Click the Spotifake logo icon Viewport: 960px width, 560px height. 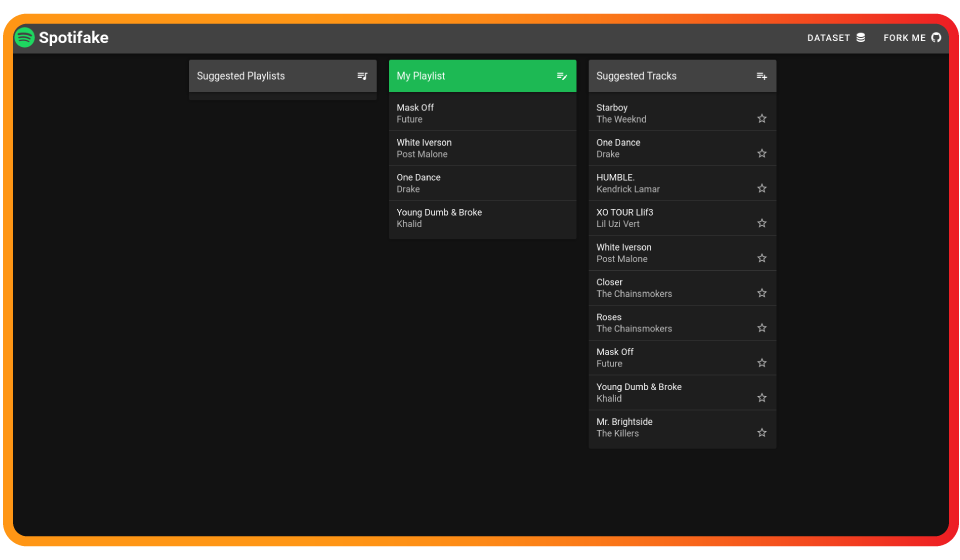24,37
